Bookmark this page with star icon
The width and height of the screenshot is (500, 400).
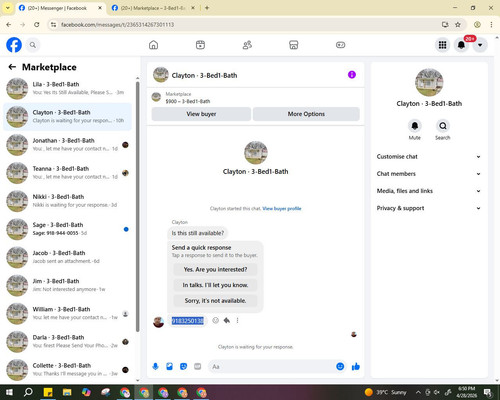coord(458,24)
